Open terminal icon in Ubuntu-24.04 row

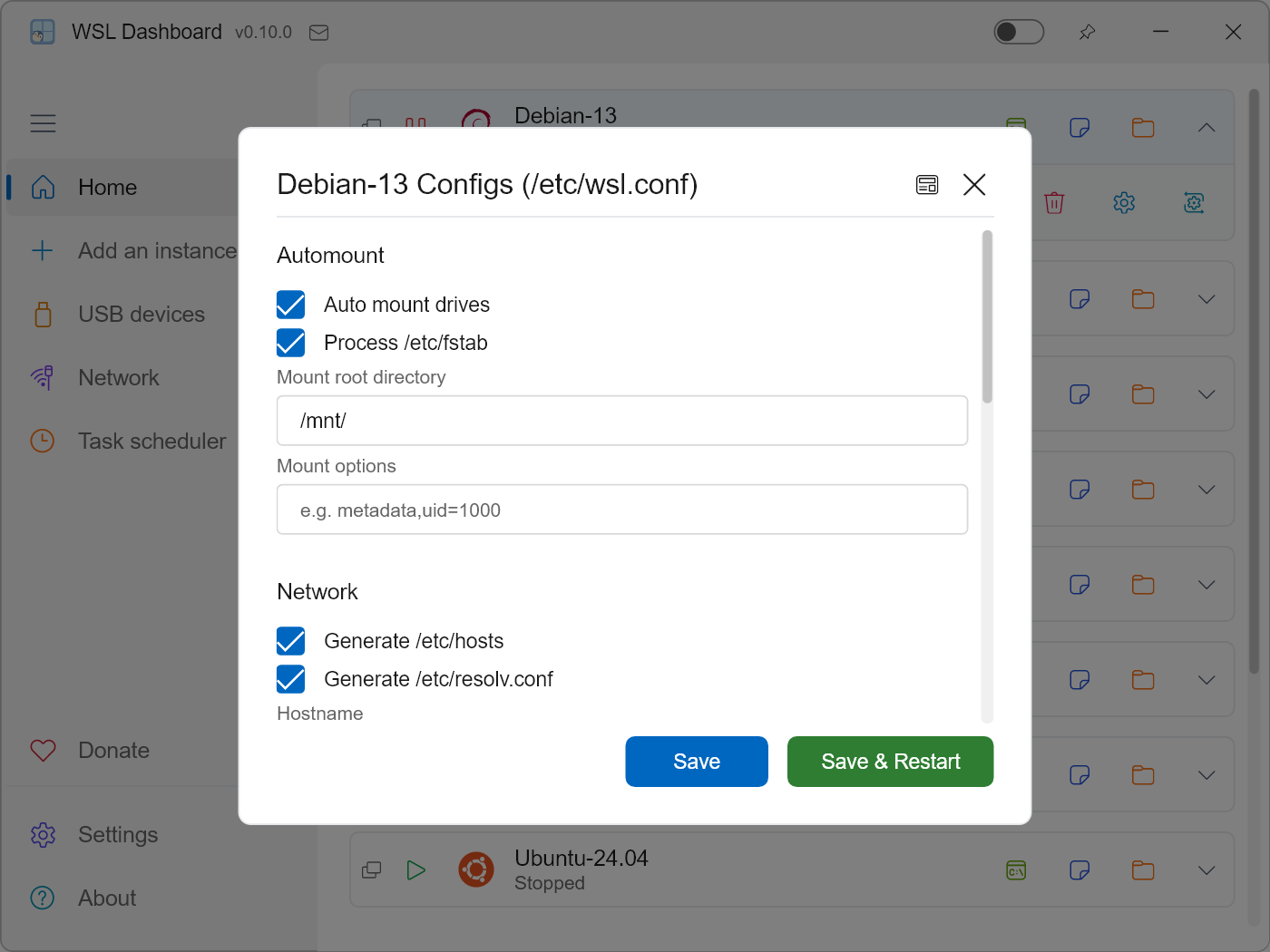coord(1016,870)
